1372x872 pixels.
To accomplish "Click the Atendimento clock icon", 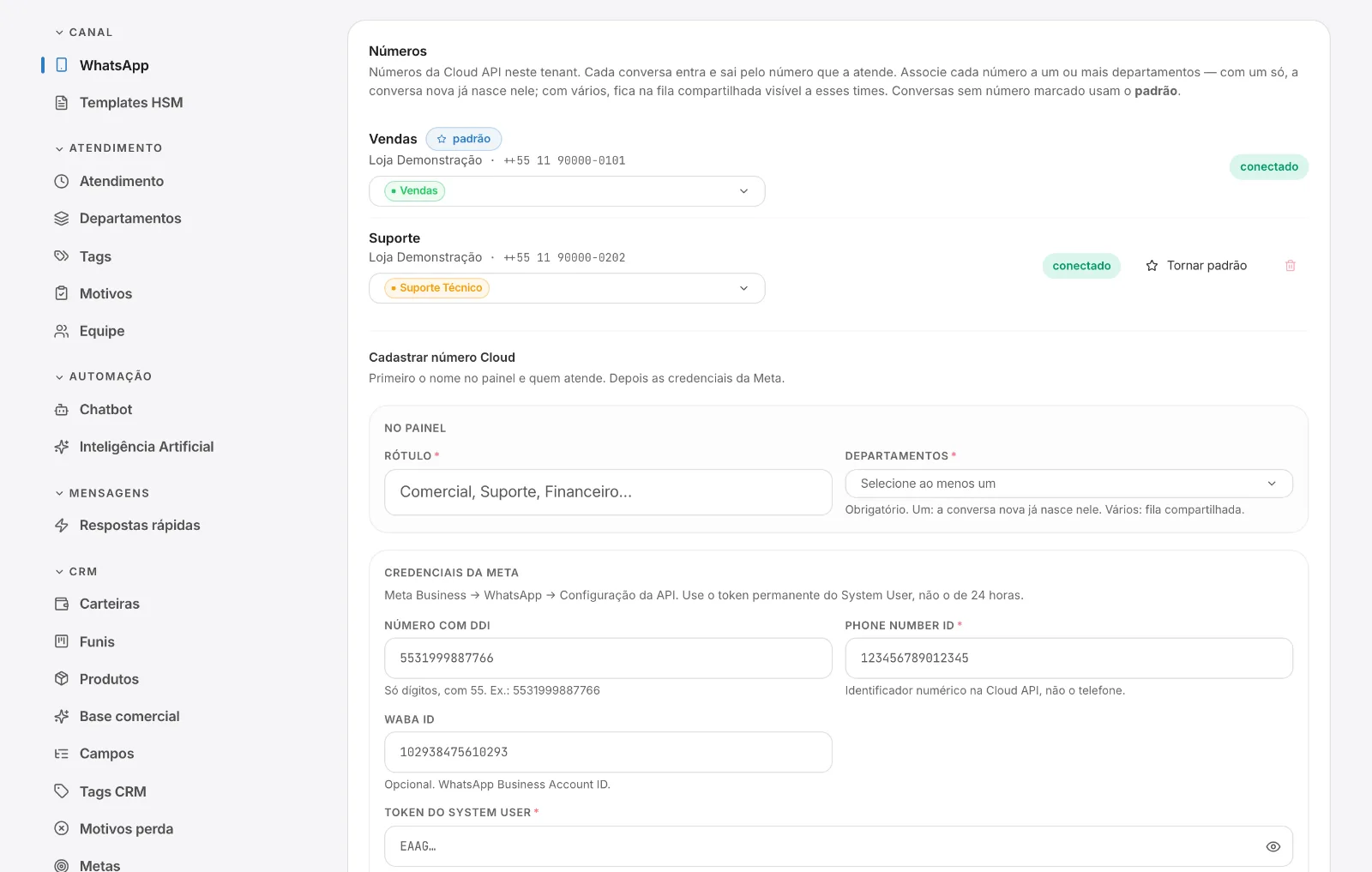I will click(62, 181).
